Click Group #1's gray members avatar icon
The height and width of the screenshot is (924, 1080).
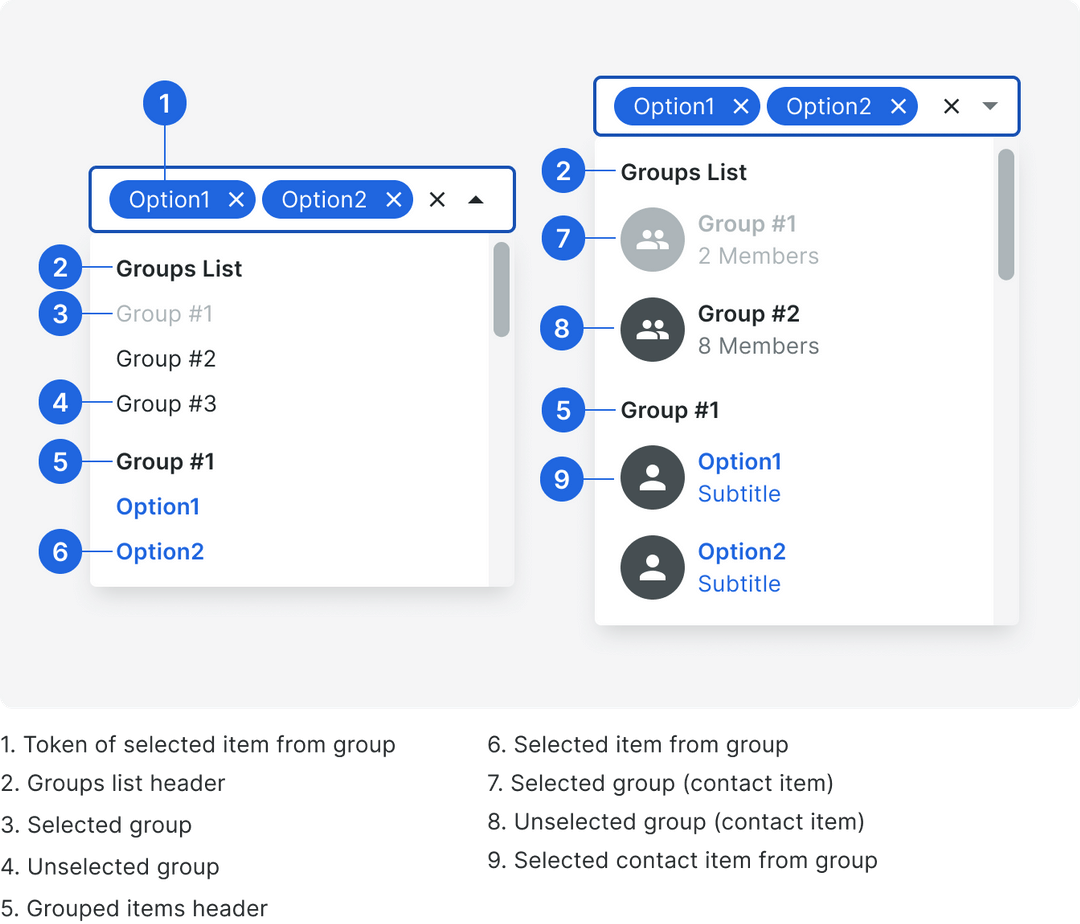pyautogui.click(x=652, y=239)
